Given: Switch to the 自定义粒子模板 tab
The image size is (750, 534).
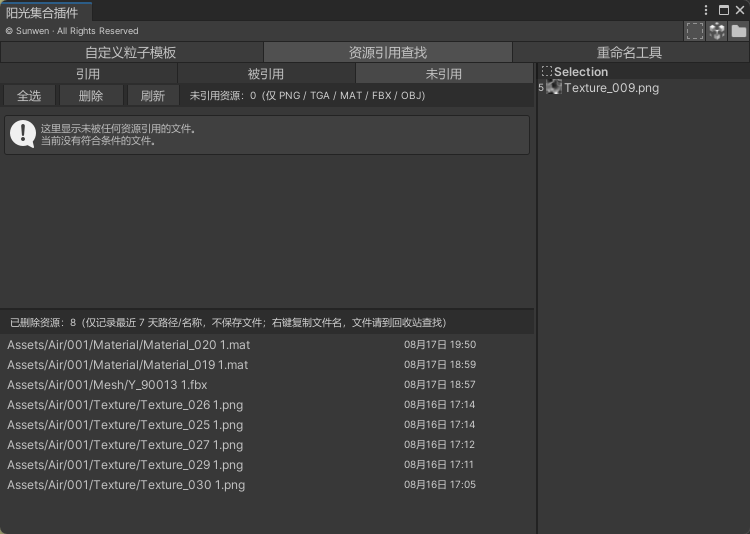Looking at the screenshot, I should [x=131, y=52].
